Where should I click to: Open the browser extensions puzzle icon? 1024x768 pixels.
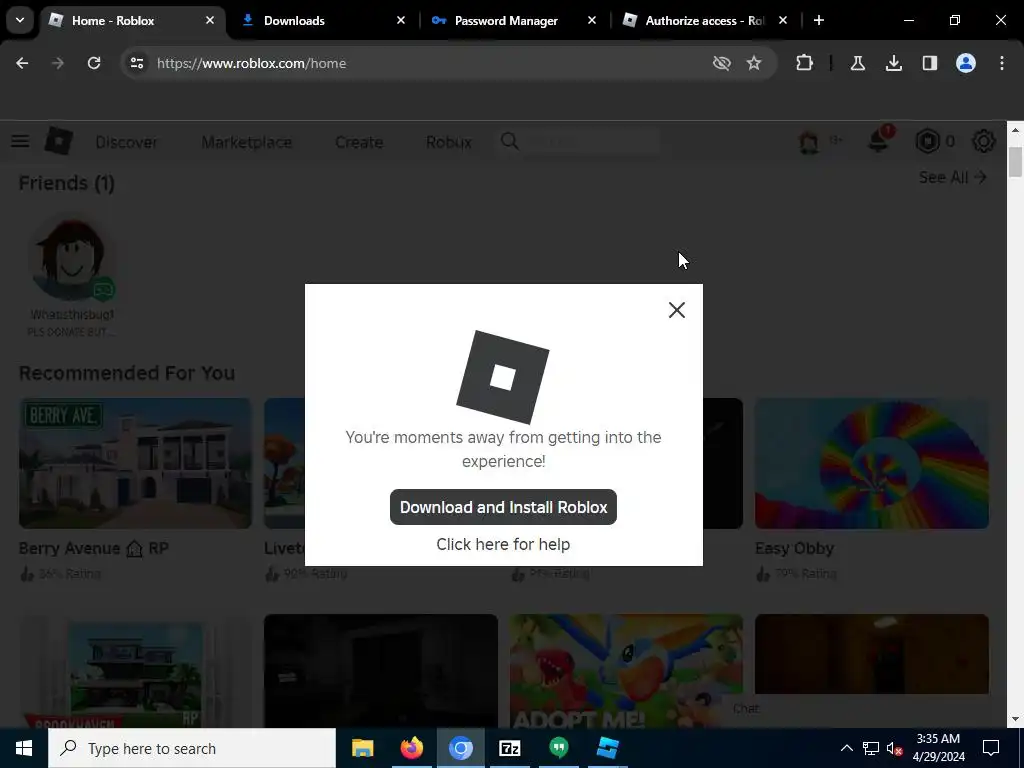click(x=805, y=63)
